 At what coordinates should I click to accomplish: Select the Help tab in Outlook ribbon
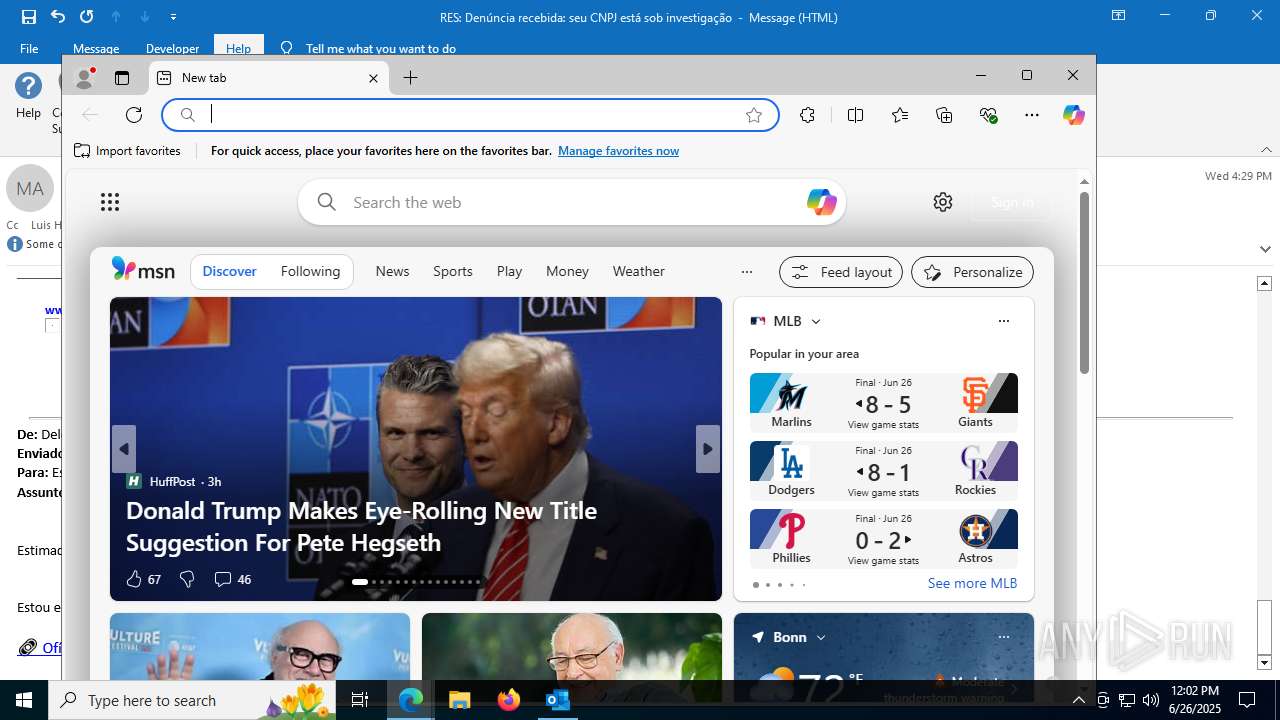pos(239,48)
